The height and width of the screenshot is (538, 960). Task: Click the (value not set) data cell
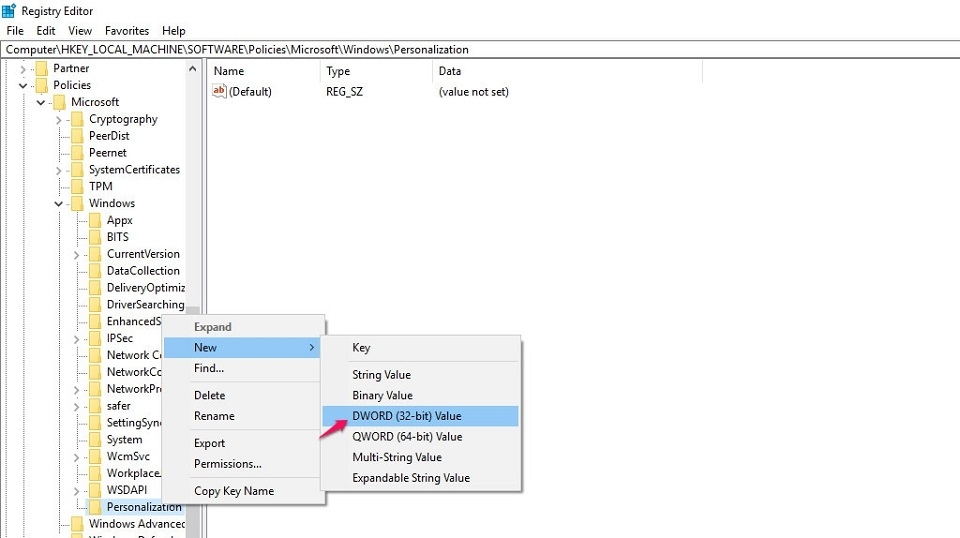(x=473, y=92)
